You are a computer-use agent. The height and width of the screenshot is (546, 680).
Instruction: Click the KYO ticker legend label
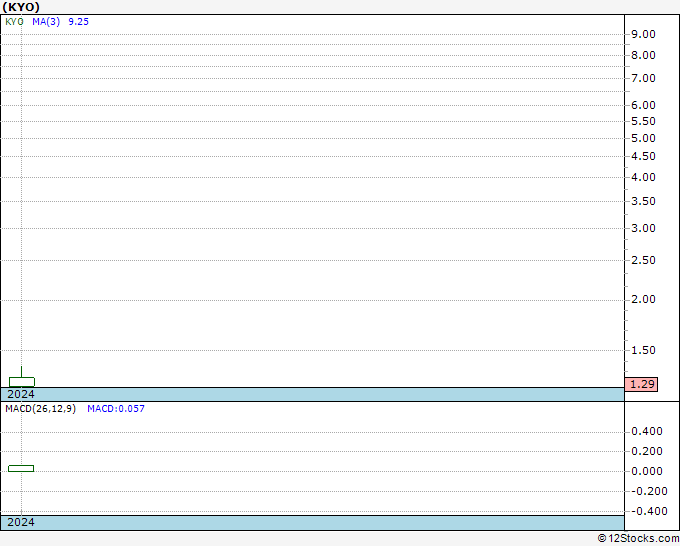(x=14, y=22)
